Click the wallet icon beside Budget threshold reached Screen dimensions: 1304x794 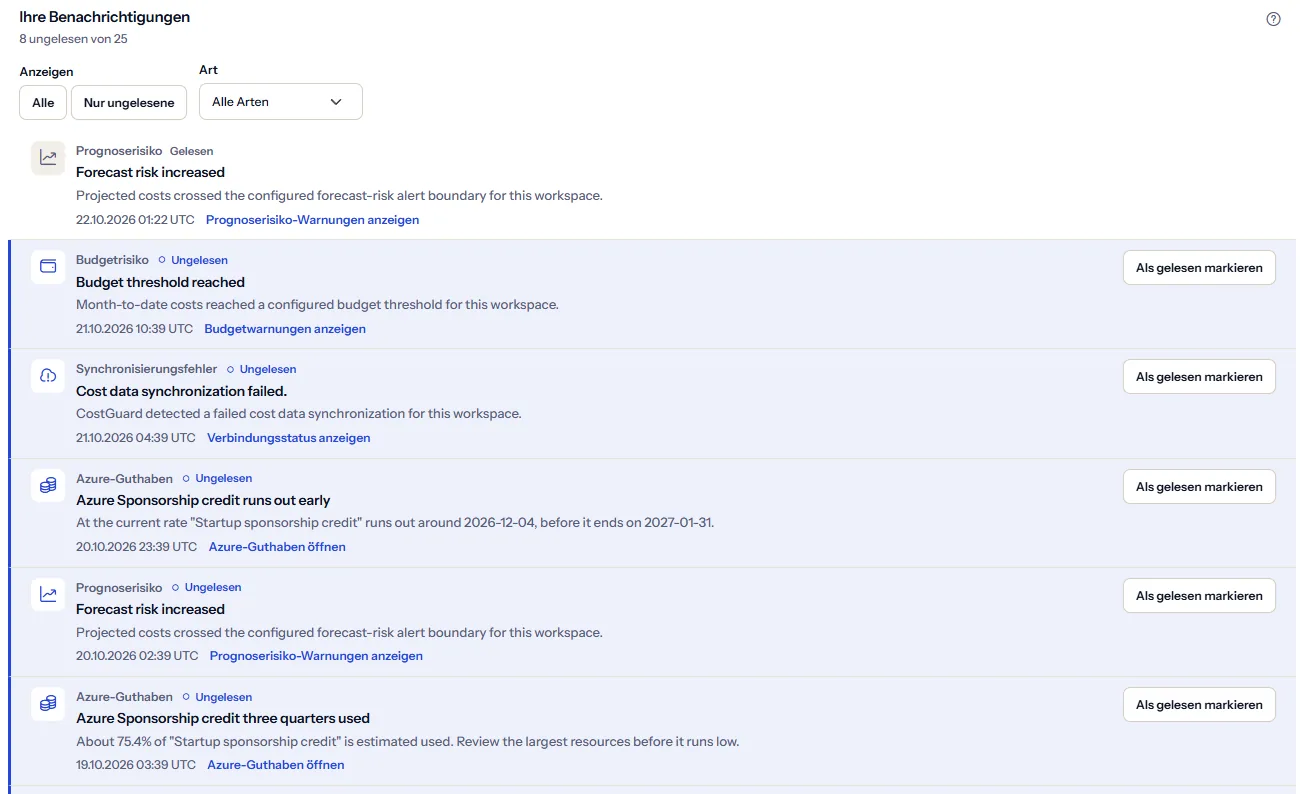click(x=48, y=267)
